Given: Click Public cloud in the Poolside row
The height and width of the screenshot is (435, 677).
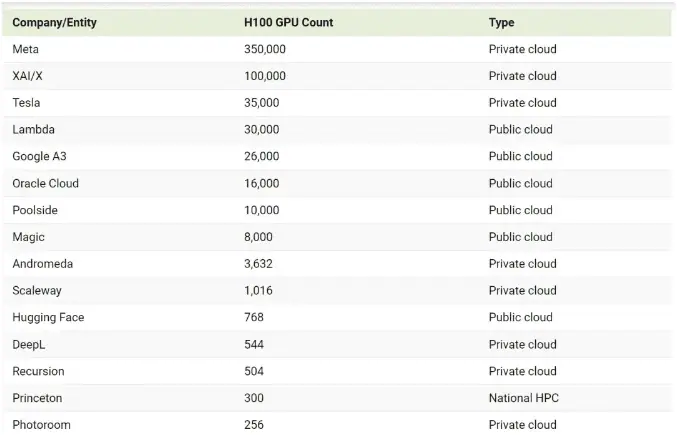Looking at the screenshot, I should [521, 210].
